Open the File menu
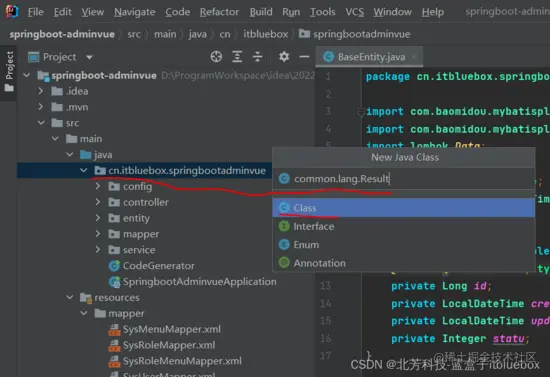The image size is (550, 377). [35, 12]
